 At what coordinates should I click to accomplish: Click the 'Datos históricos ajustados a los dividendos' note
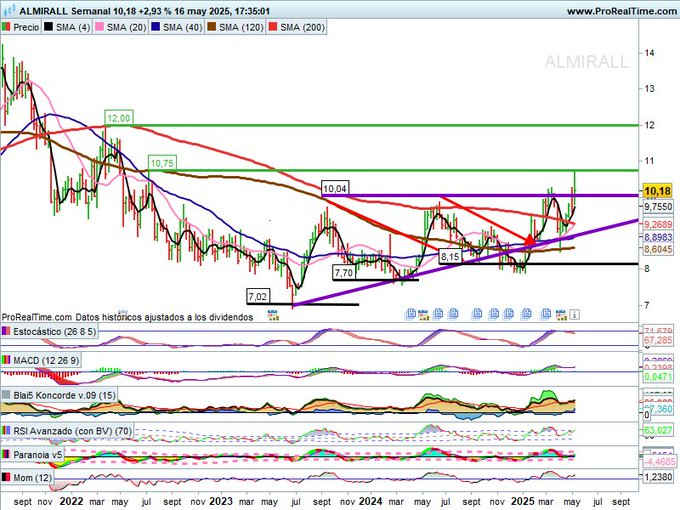coord(164,317)
